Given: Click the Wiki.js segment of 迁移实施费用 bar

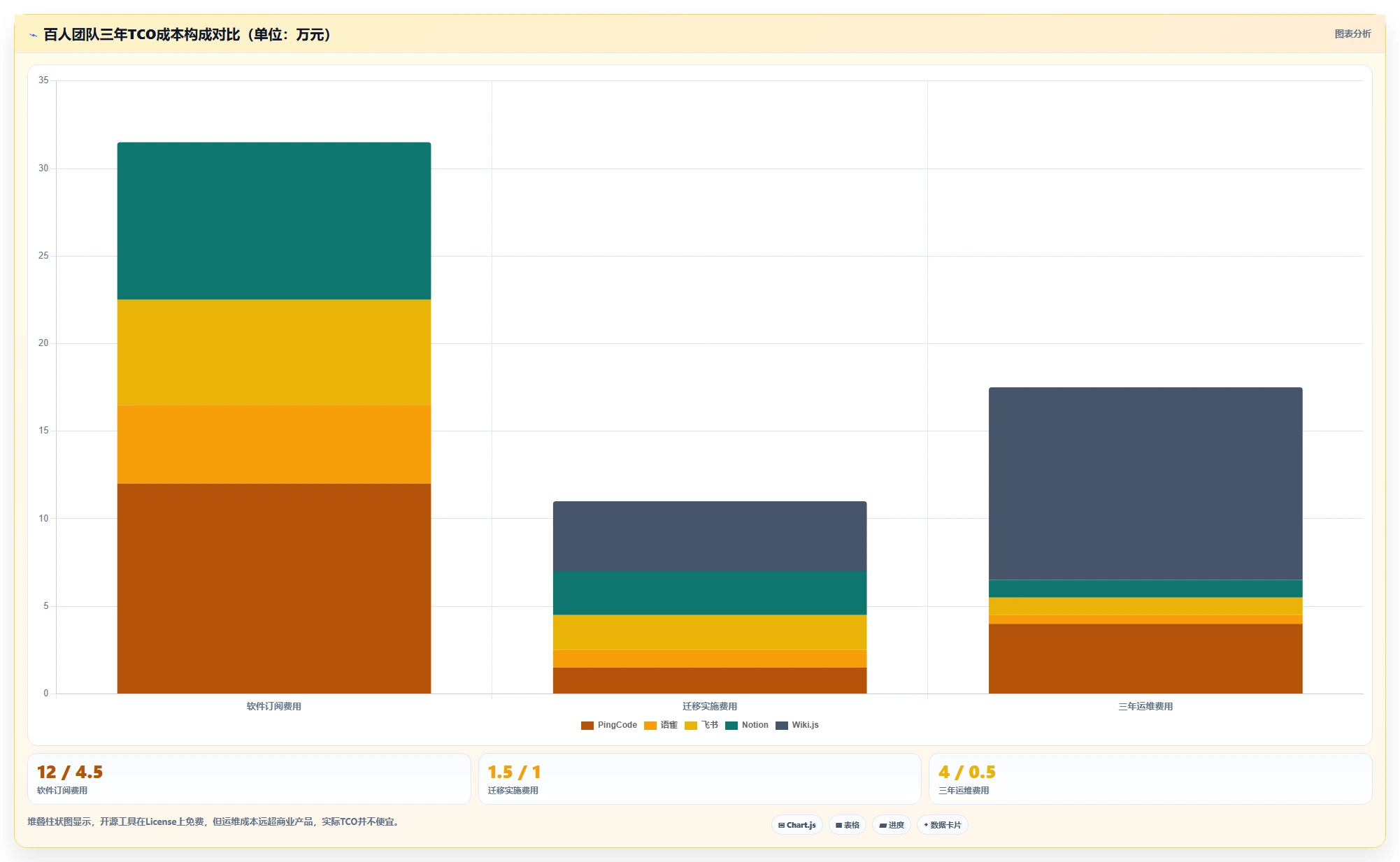Looking at the screenshot, I should pyautogui.click(x=710, y=536).
